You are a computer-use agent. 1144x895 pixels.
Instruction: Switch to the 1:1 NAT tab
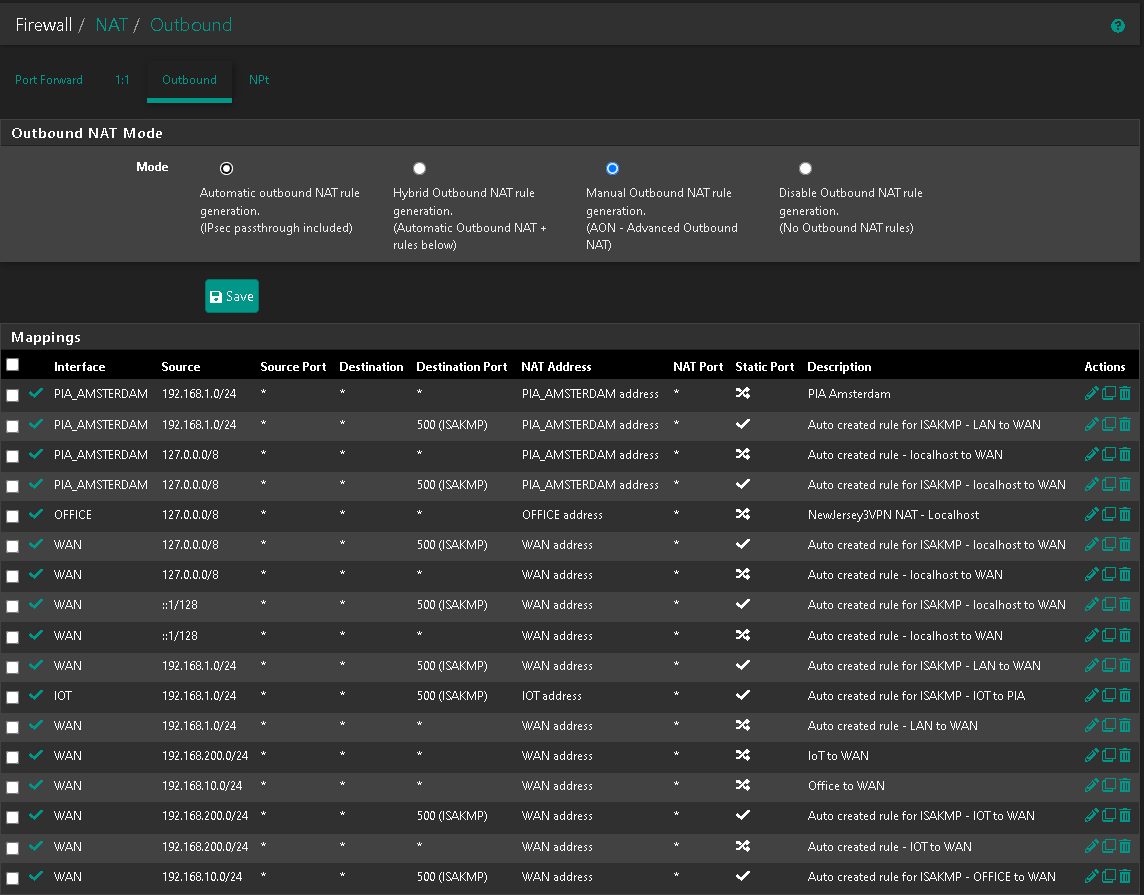pyautogui.click(x=122, y=80)
